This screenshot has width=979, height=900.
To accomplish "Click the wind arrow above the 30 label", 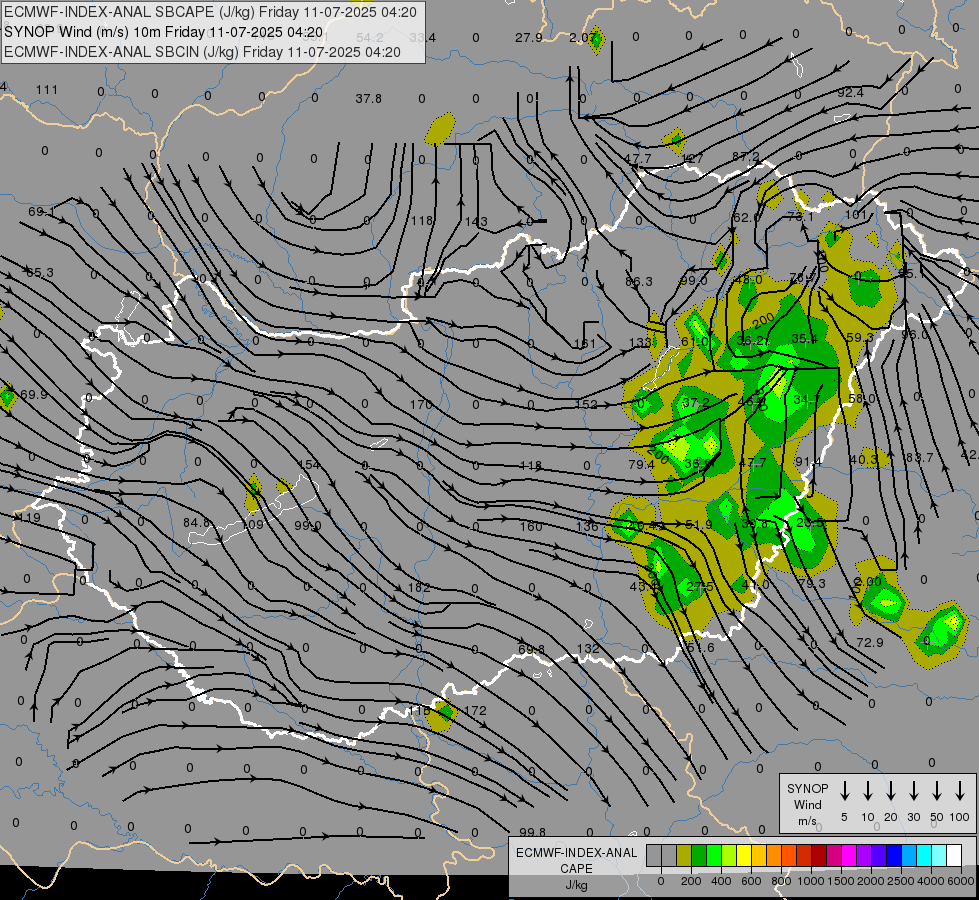I will (913, 791).
